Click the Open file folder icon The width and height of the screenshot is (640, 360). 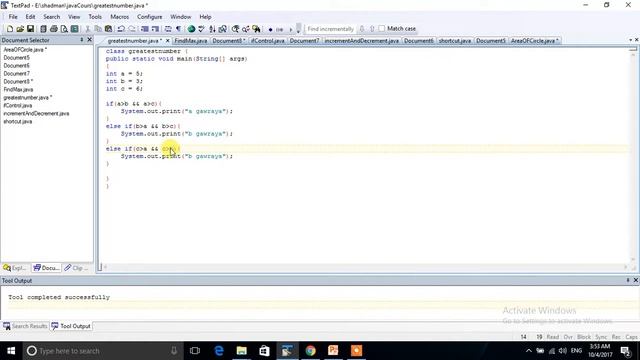20,29
